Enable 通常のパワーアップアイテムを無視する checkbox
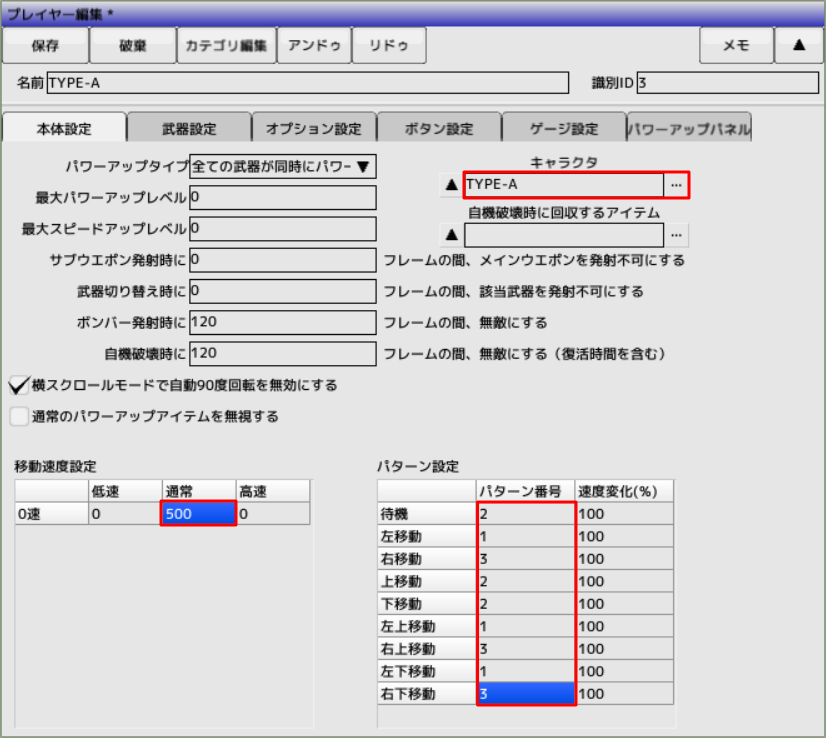Viewport: 826px width, 738px height. [18, 416]
